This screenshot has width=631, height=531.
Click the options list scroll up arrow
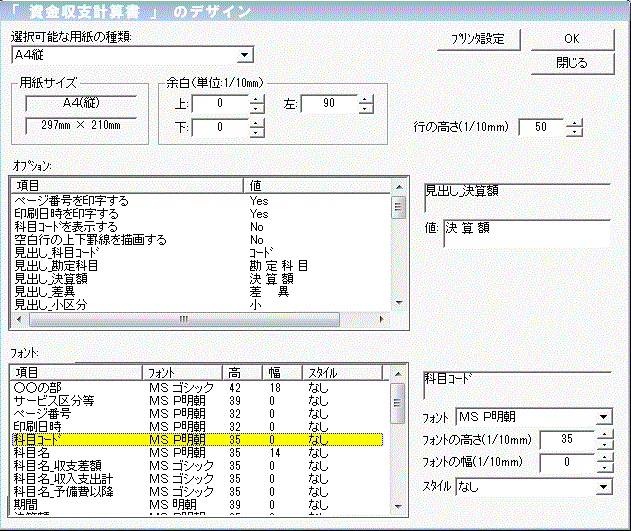pos(398,187)
